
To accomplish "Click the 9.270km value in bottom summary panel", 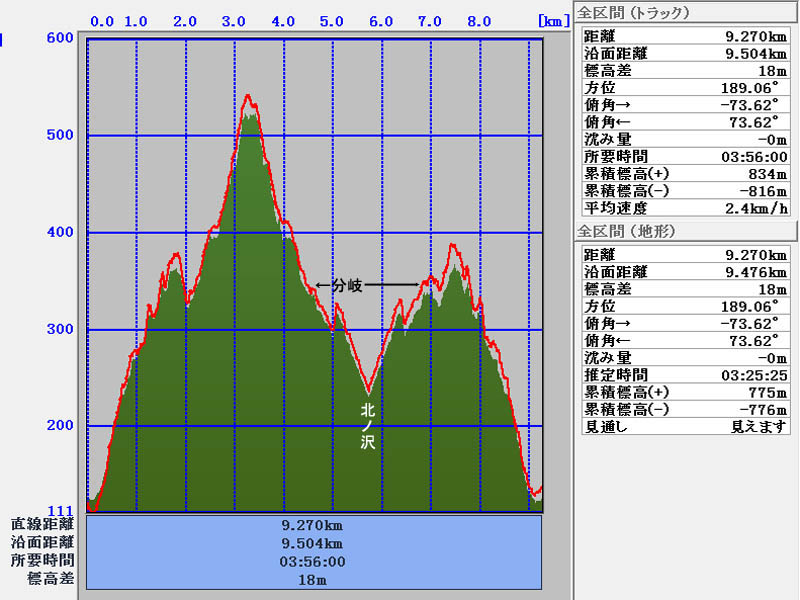I will pos(313,524).
